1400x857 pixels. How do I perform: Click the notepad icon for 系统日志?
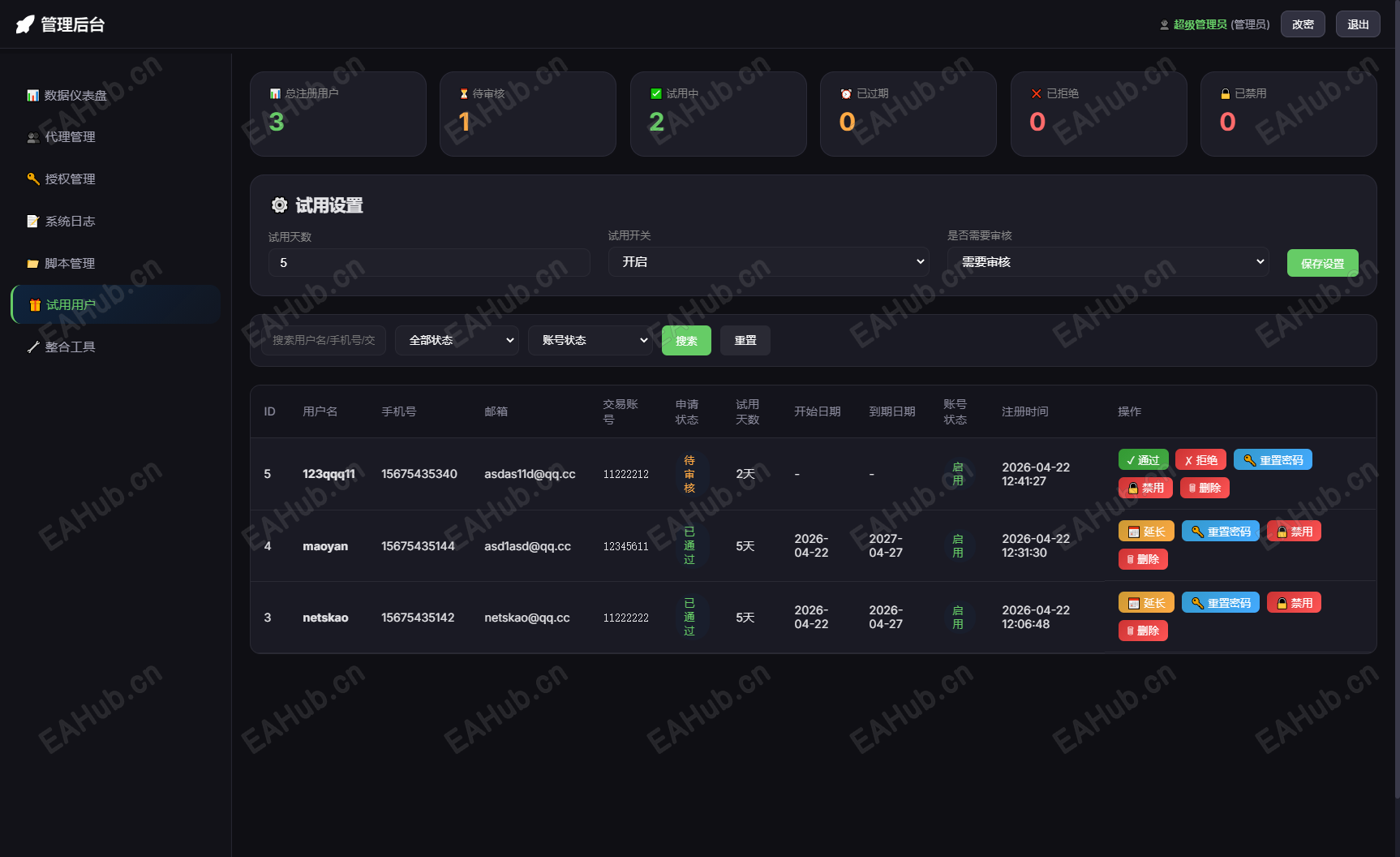(33, 222)
